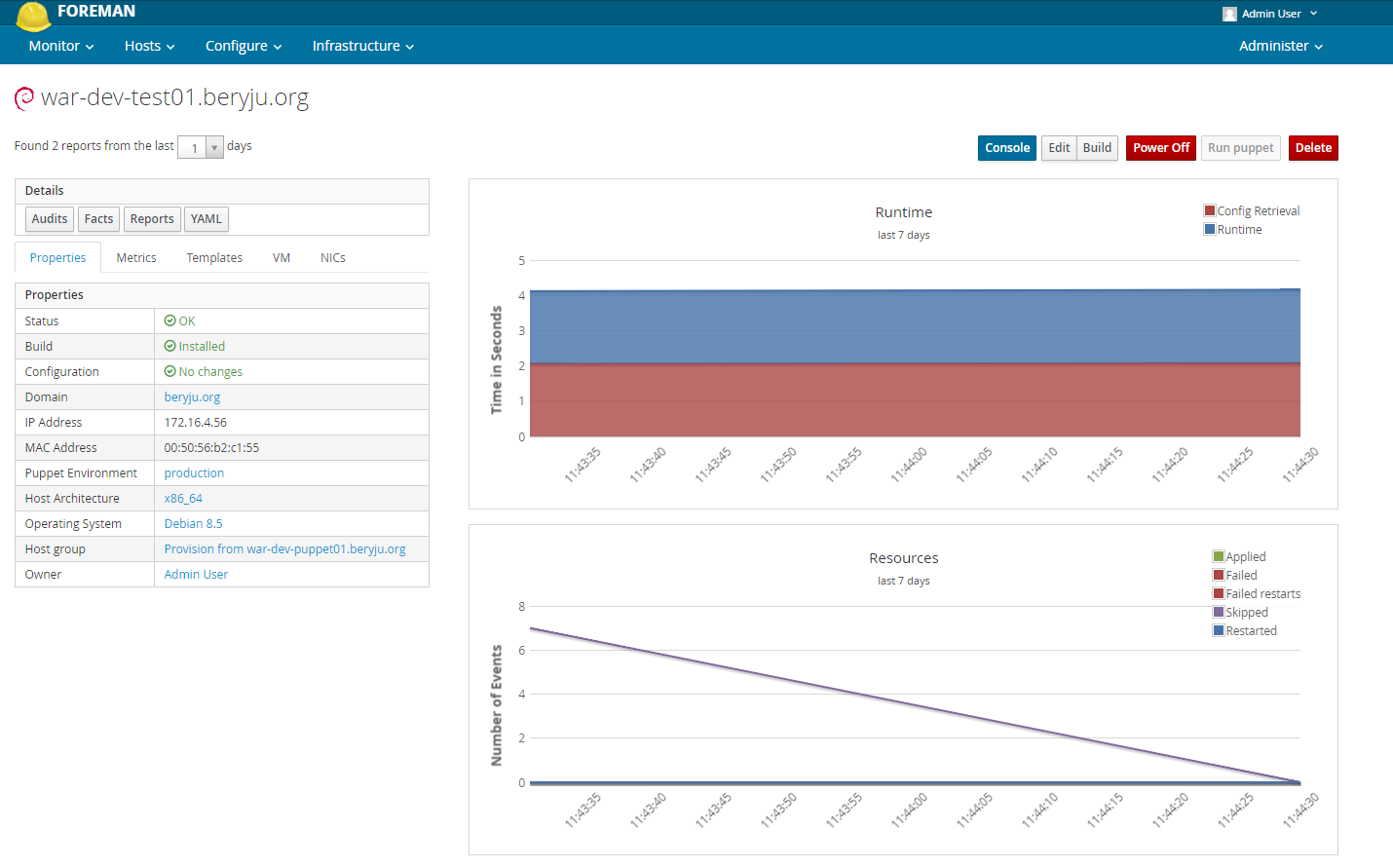
Task: Open the production puppet environment link
Action: 194,472
